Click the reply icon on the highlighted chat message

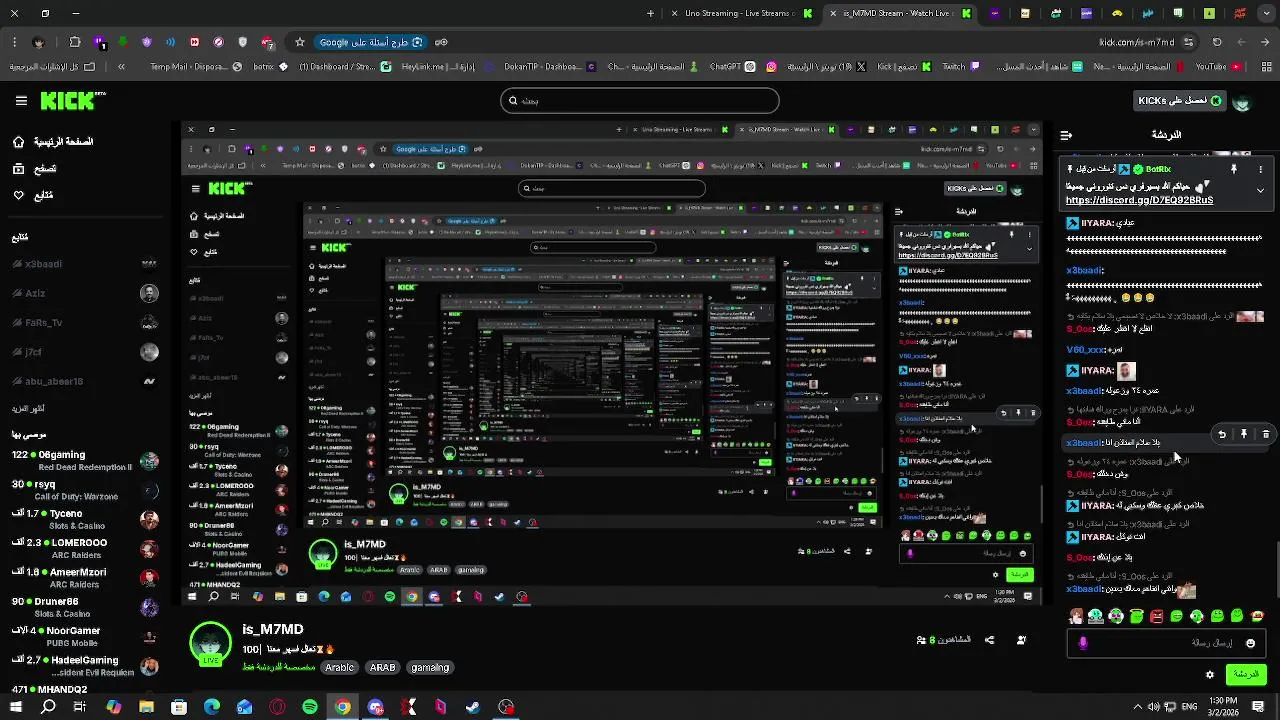click(x=1222, y=435)
